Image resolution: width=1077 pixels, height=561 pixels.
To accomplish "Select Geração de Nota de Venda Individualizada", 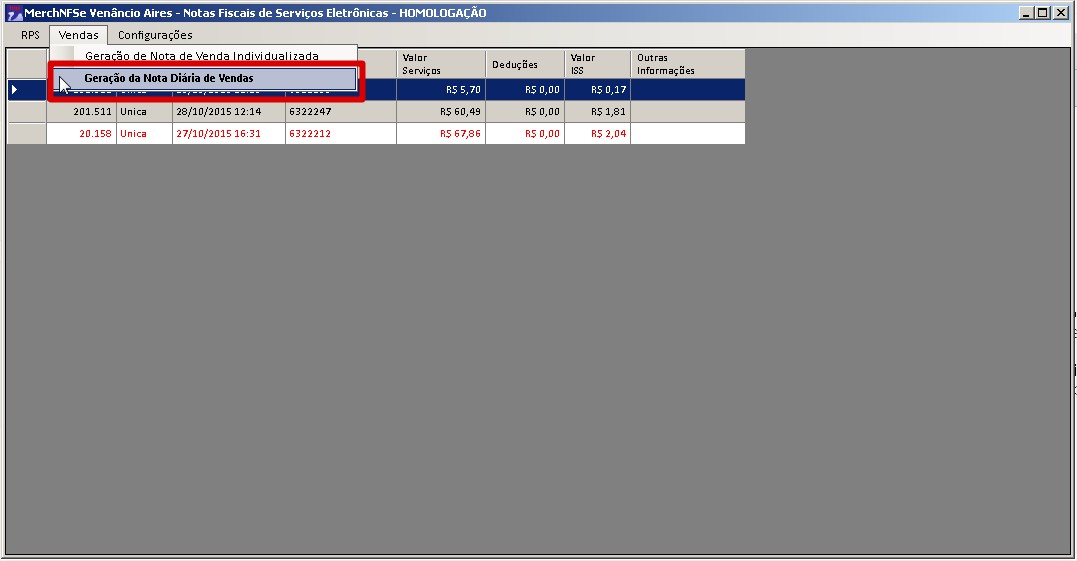I will [x=201, y=56].
